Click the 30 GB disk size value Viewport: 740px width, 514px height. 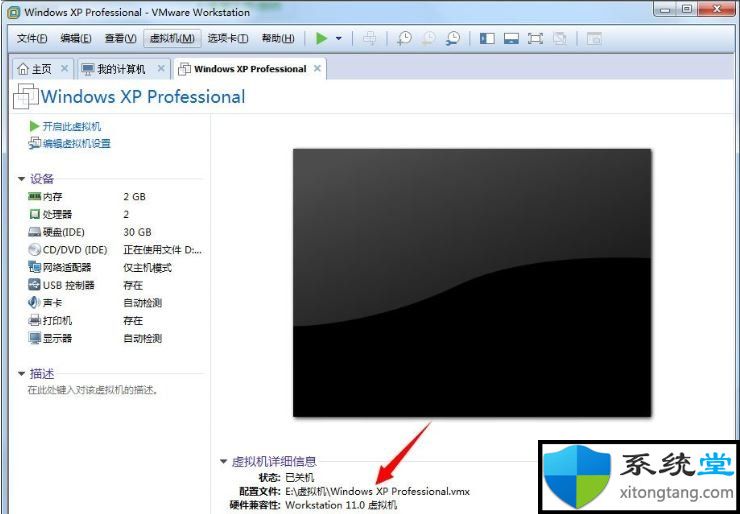[x=137, y=232]
